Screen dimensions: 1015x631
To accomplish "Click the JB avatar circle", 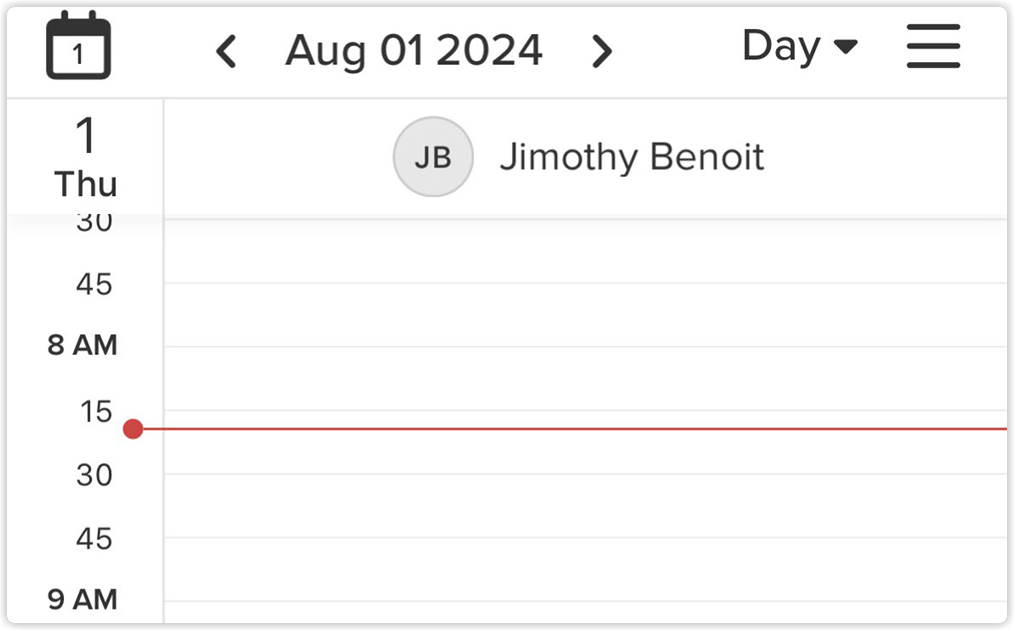I will (x=432, y=157).
